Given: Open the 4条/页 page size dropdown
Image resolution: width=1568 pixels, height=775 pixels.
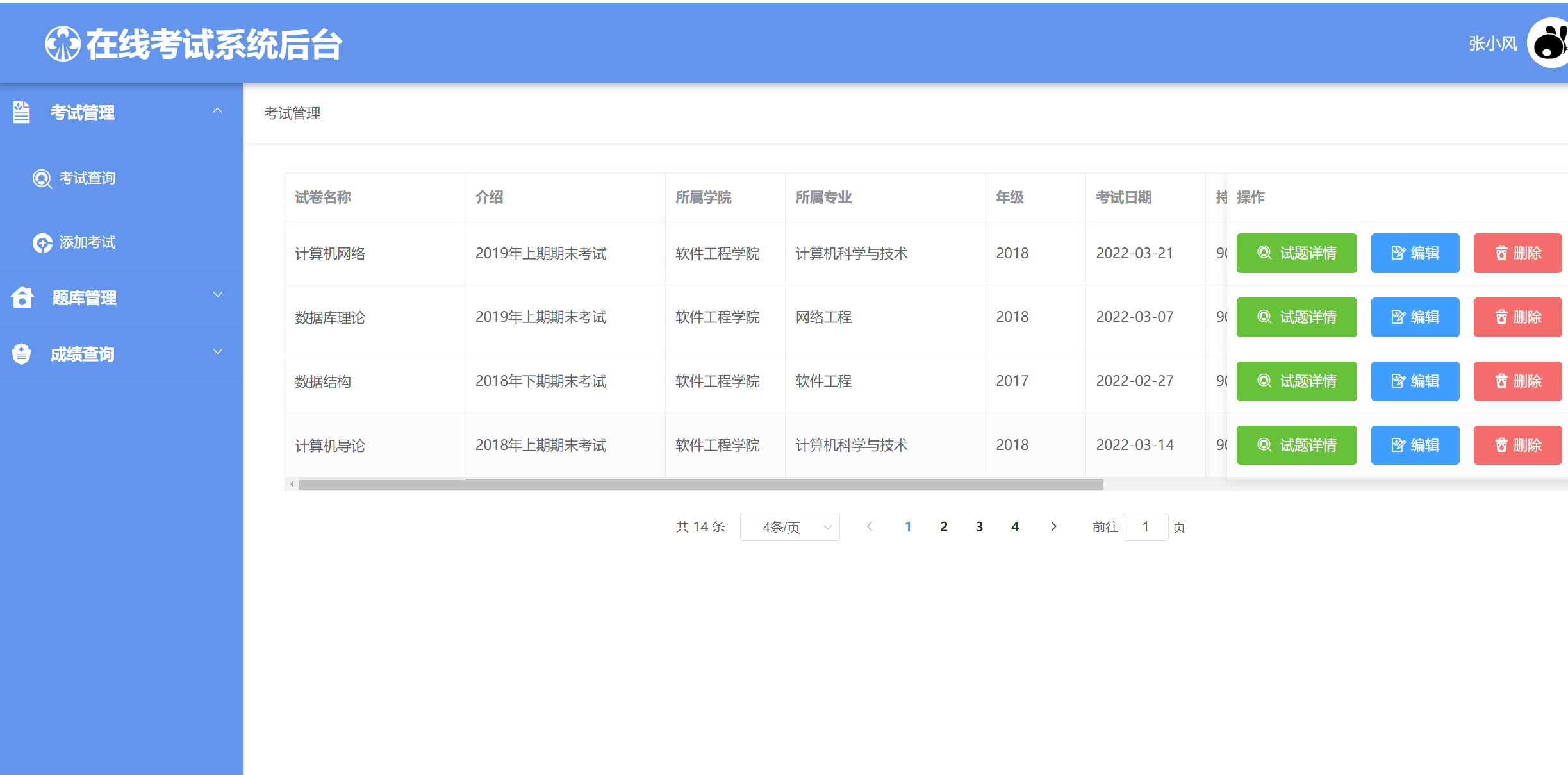Looking at the screenshot, I should [789, 526].
